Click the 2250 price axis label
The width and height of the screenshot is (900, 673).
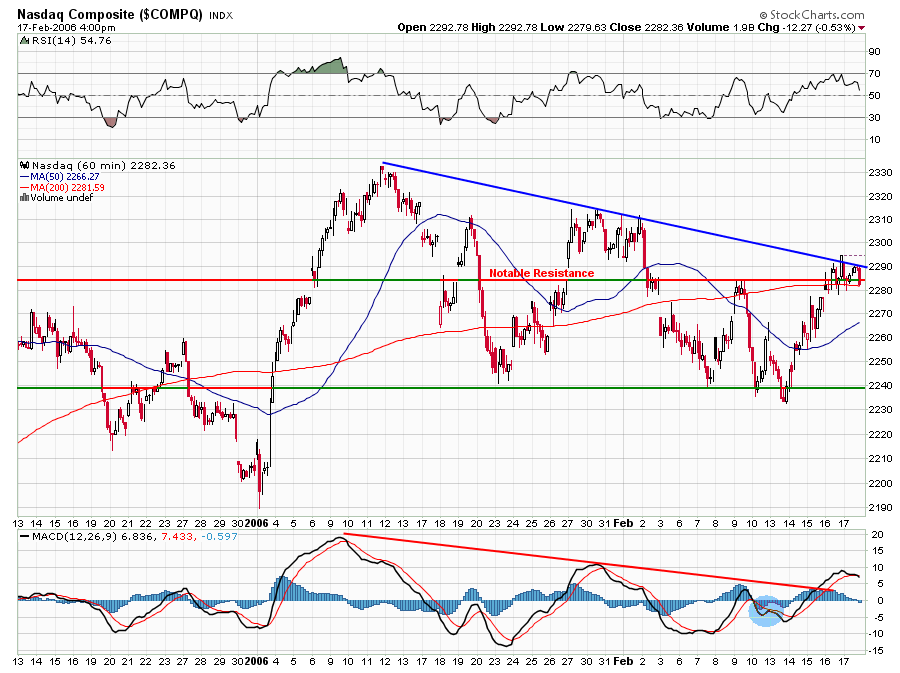880,361
